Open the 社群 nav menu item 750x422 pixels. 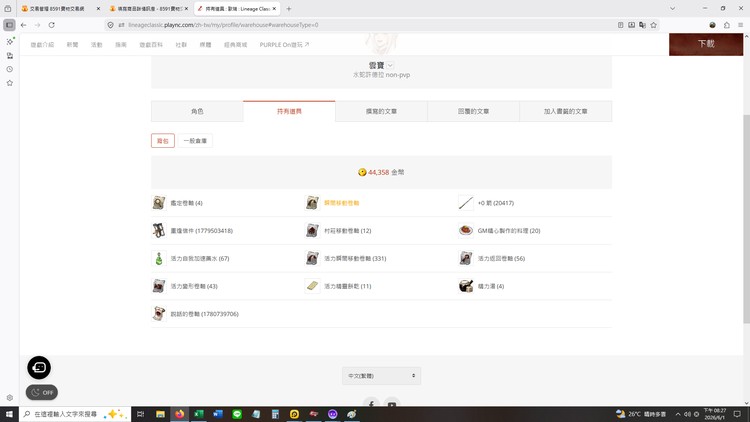click(181, 44)
